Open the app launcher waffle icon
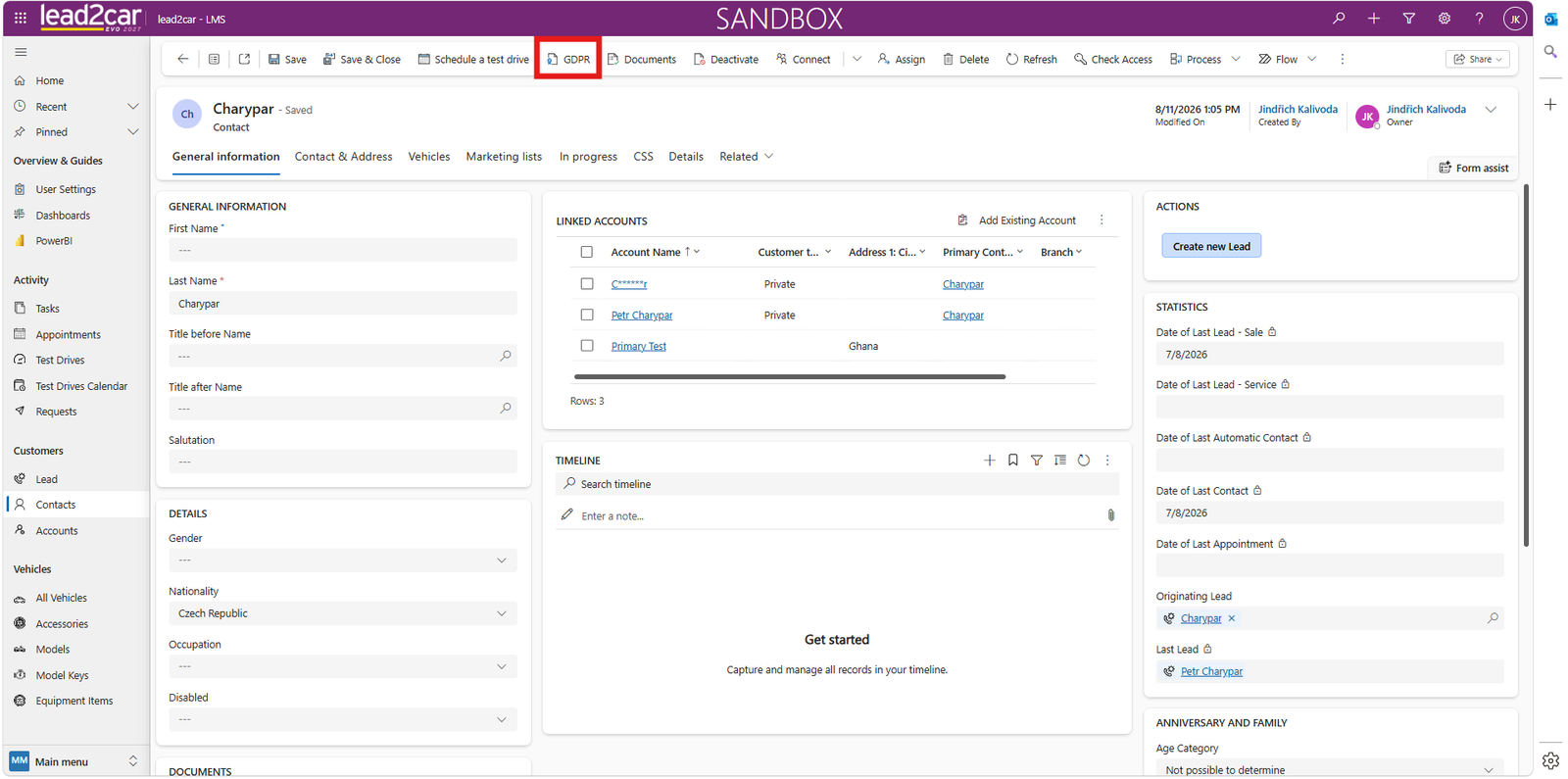 tap(20, 18)
